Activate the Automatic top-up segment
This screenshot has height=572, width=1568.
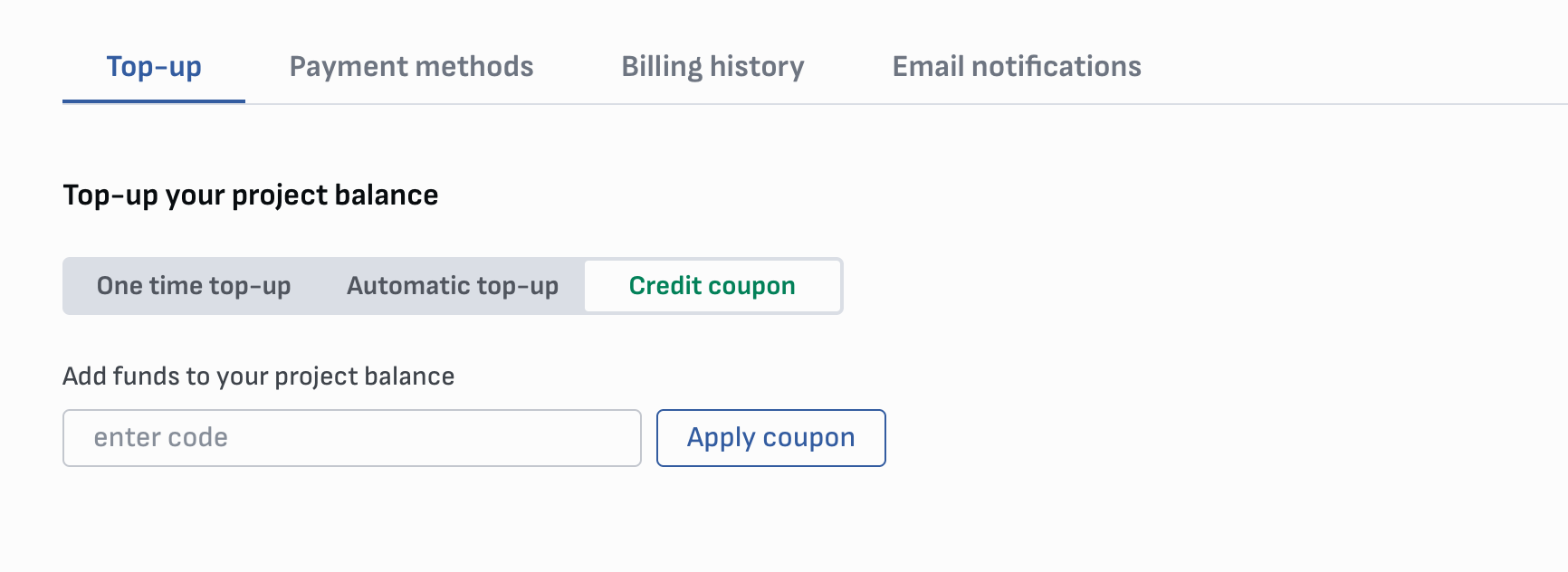click(453, 286)
